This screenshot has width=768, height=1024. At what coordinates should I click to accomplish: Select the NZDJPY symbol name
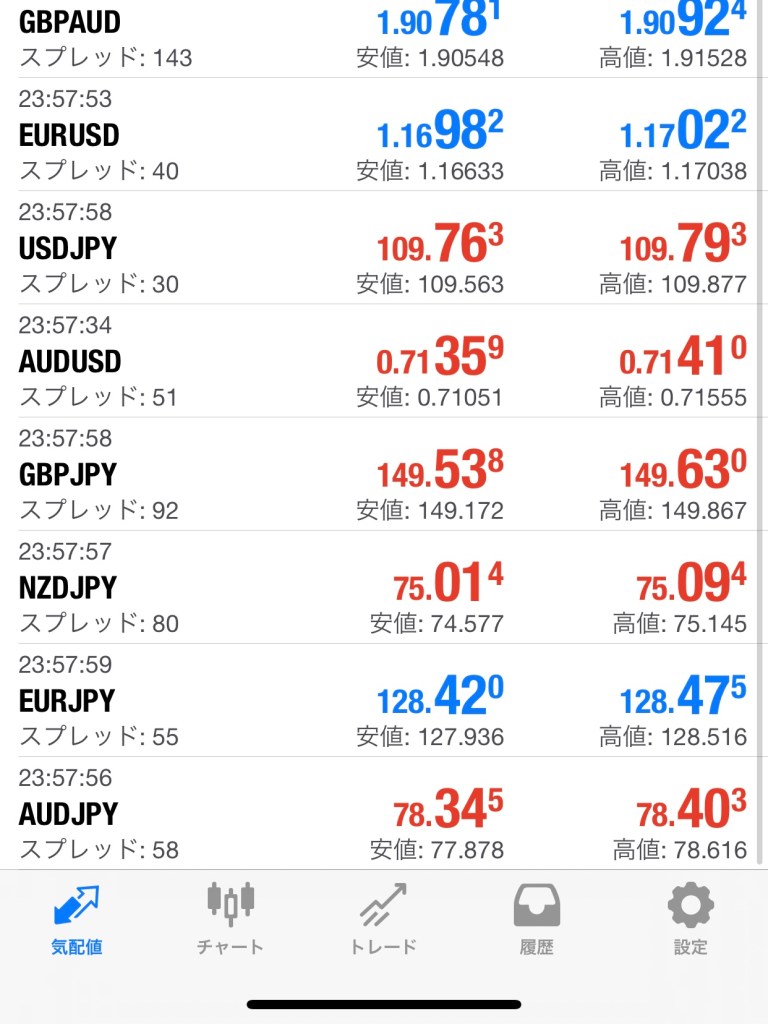pyautogui.click(x=68, y=587)
